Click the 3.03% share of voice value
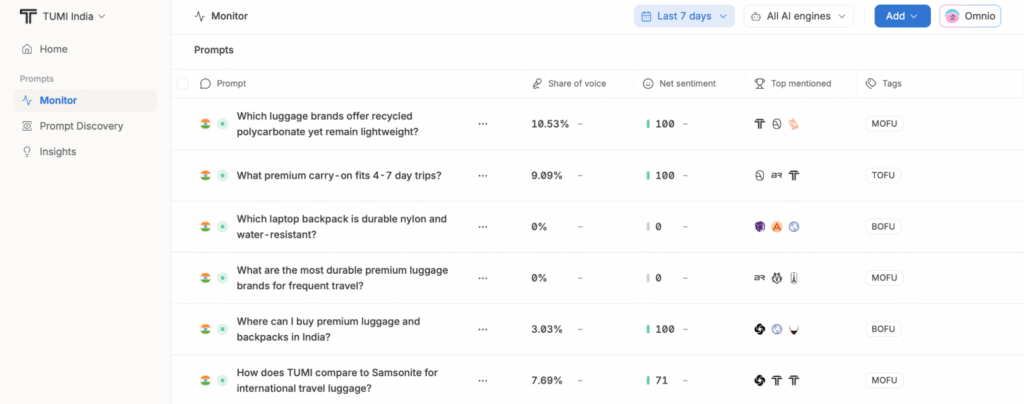 (547, 330)
